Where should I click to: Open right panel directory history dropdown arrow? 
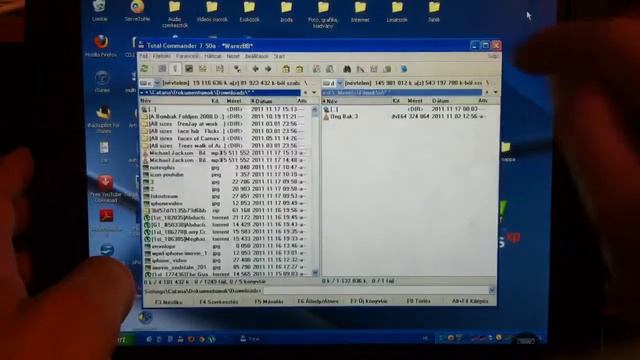coord(496,92)
